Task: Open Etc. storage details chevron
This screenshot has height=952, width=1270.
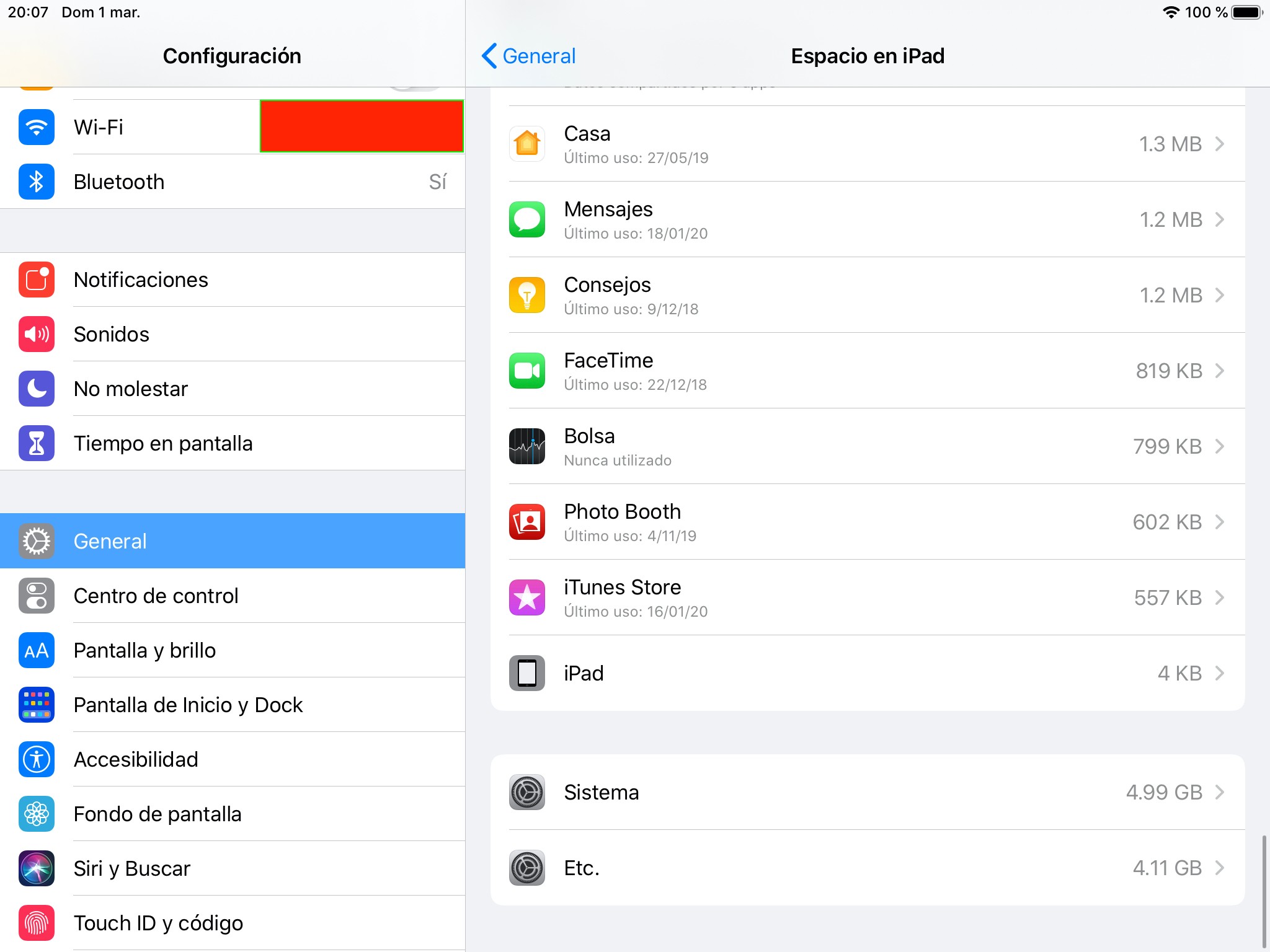Action: [x=1219, y=868]
